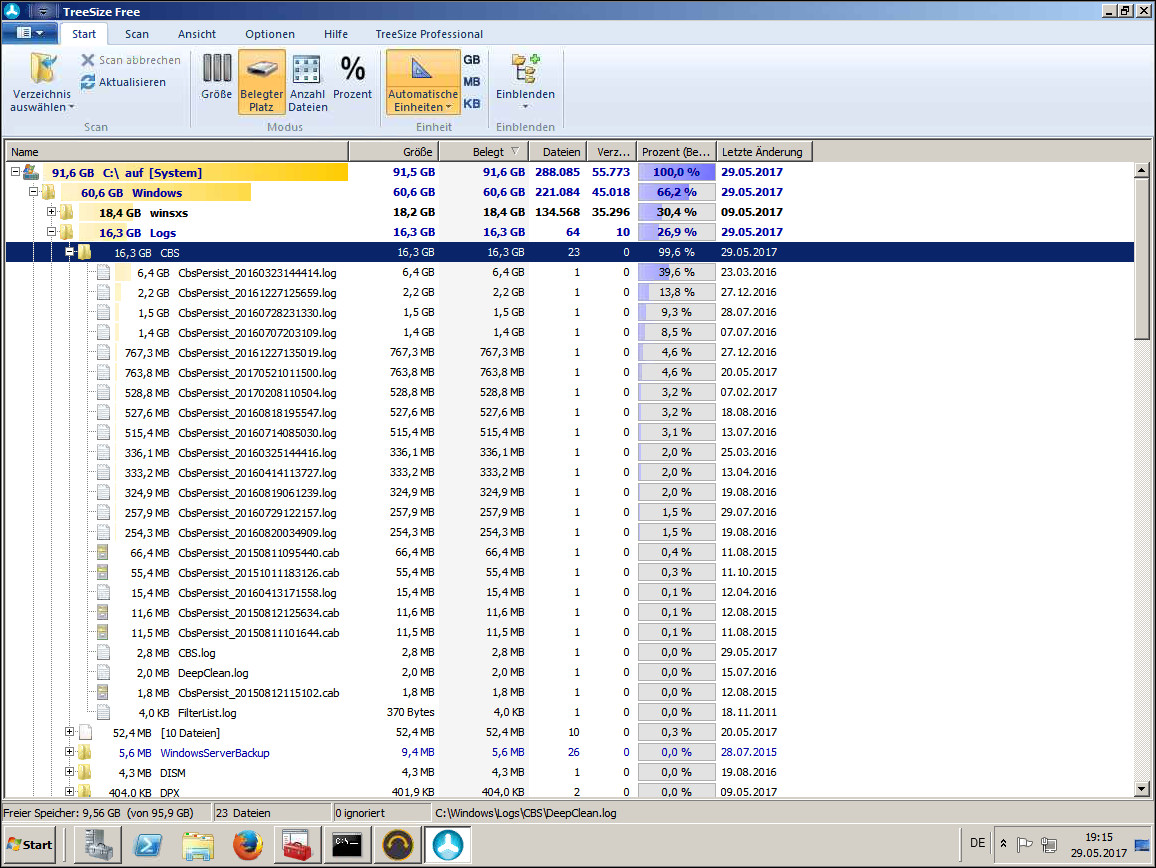
Task: Open the Scan ribbon tab
Action: pyautogui.click(x=136, y=34)
